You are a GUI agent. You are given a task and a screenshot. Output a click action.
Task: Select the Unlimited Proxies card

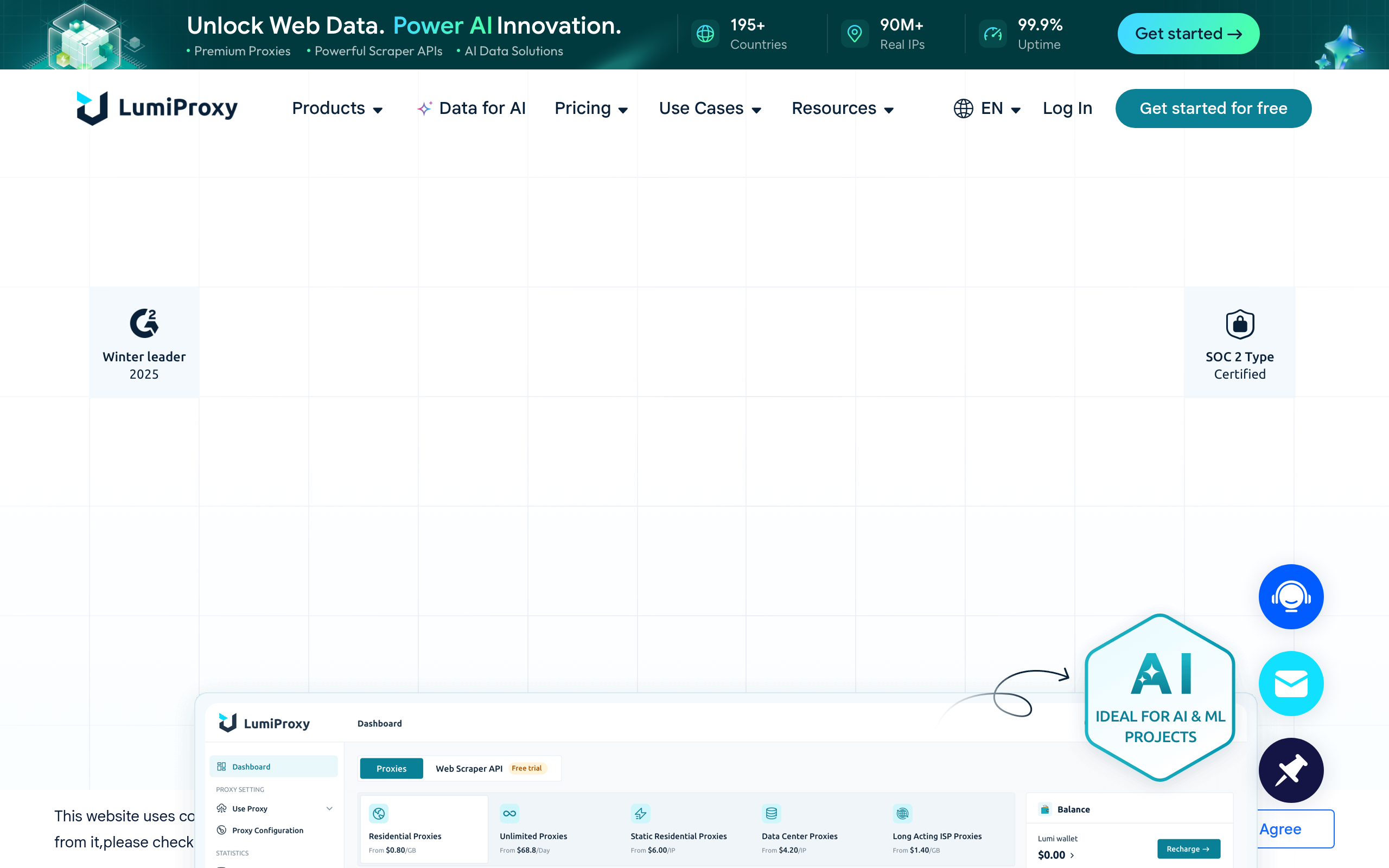(555, 828)
